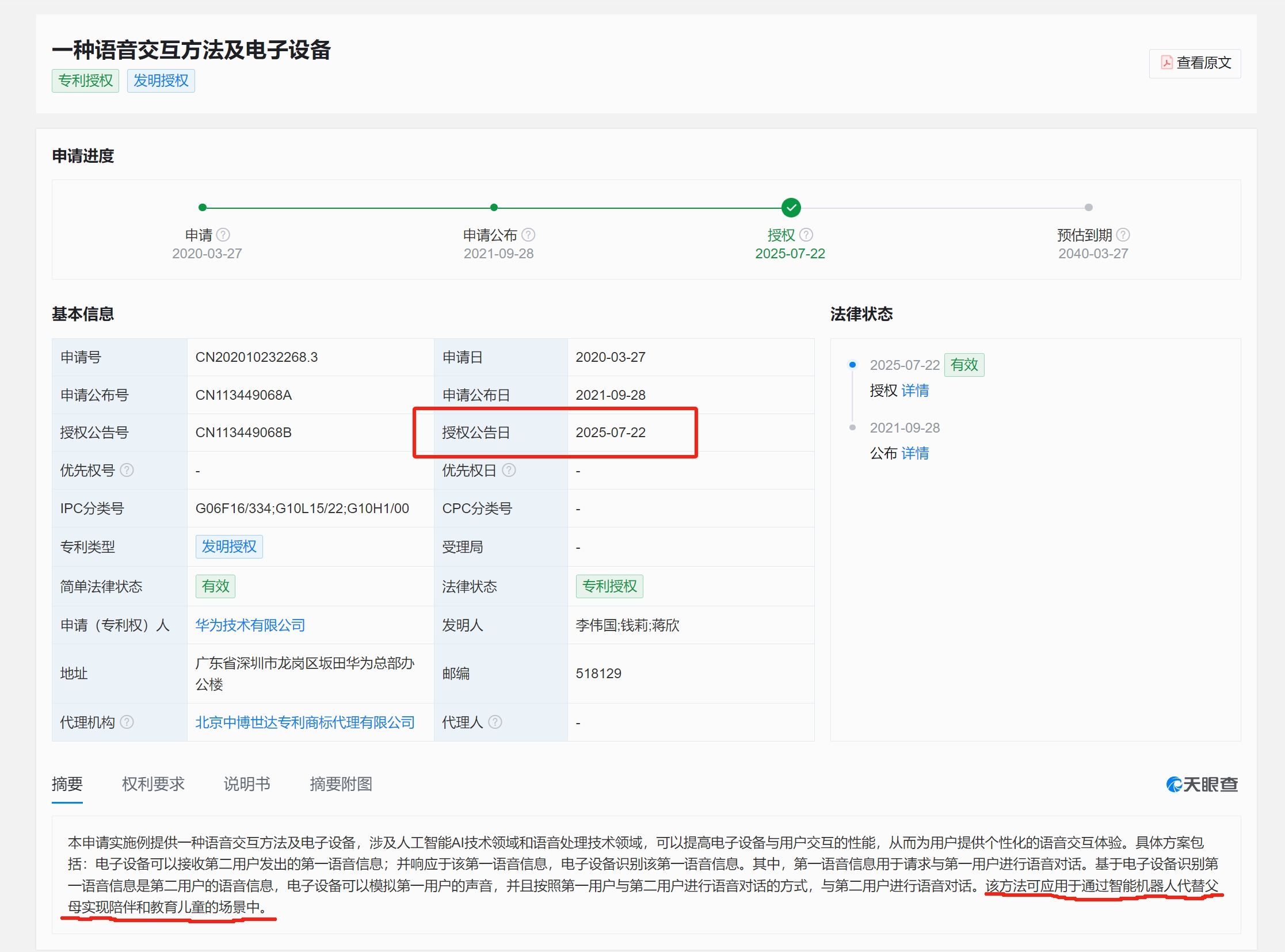The height and width of the screenshot is (952, 1285).
Task: Click the help icon beside 代理机构
Action: point(127,722)
